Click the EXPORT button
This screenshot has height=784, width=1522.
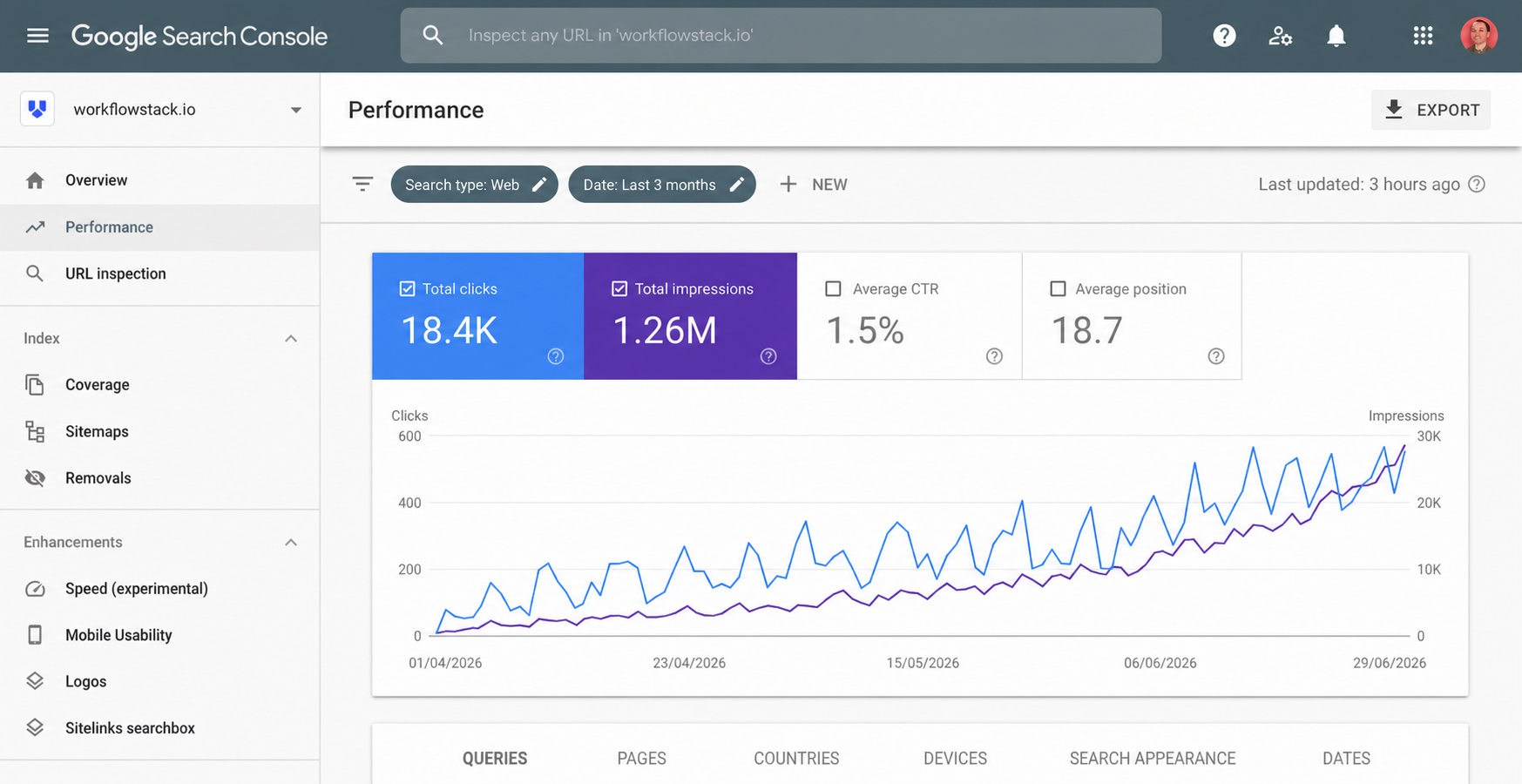point(1431,110)
